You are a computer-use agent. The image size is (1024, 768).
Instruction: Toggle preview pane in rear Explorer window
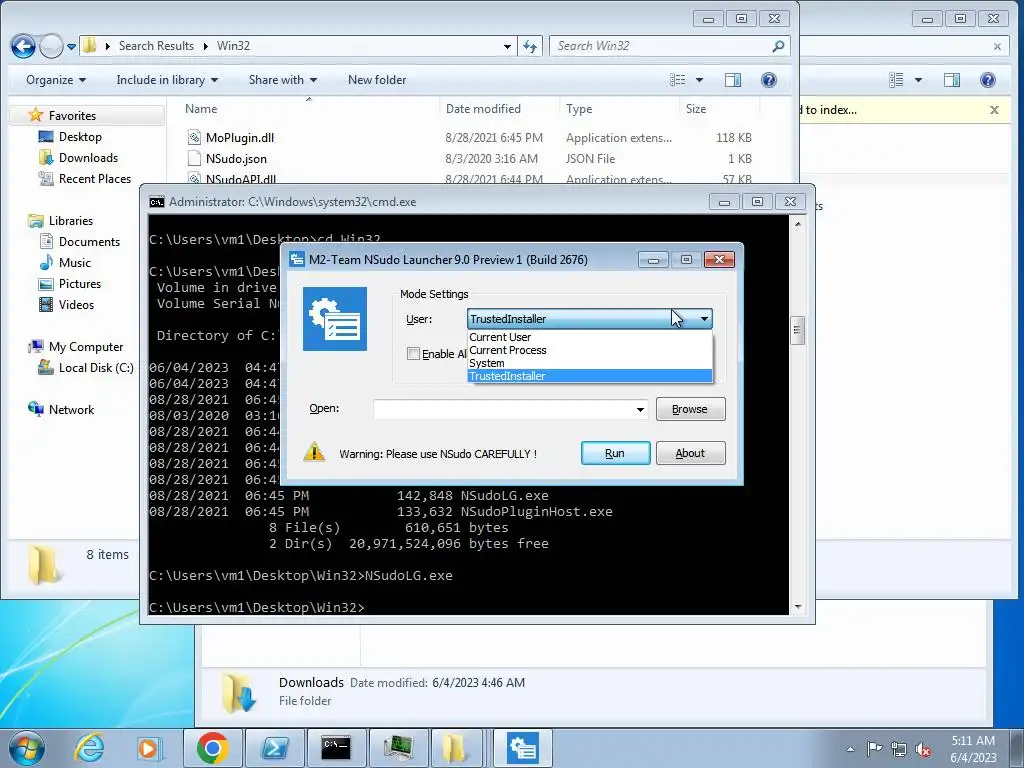click(x=952, y=80)
